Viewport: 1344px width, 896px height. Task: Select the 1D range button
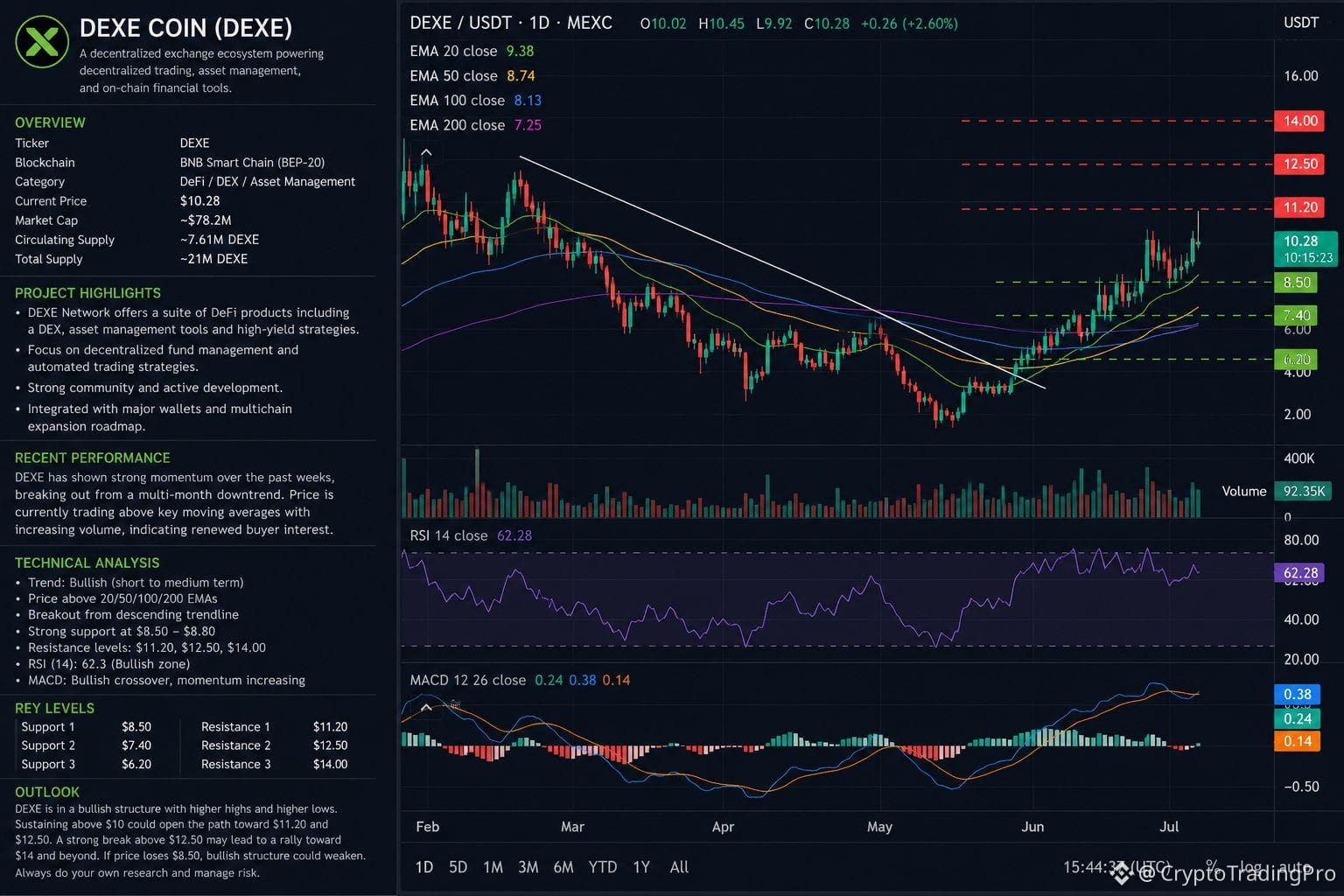[x=424, y=867]
